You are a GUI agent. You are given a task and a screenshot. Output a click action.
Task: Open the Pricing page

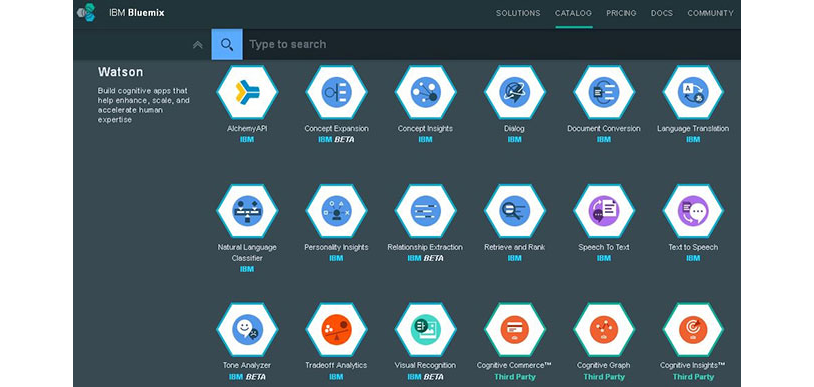[621, 13]
